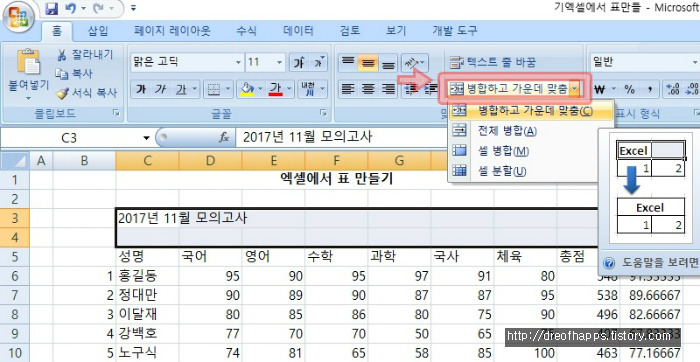The image size is (700, 362).
Task: Apply the red font color 가
Action: [275, 89]
